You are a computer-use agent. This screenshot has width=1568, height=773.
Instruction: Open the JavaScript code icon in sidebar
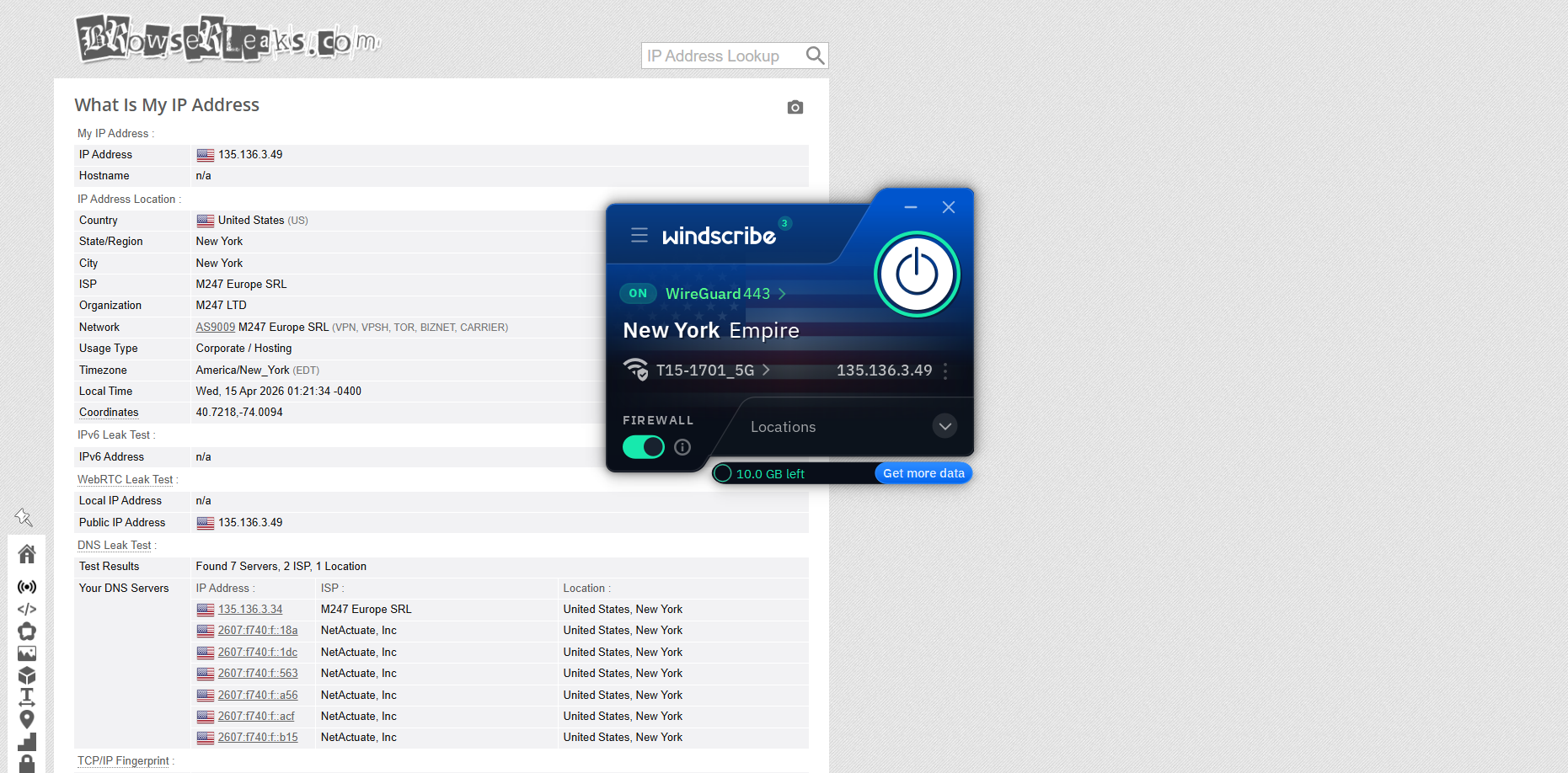coord(27,609)
